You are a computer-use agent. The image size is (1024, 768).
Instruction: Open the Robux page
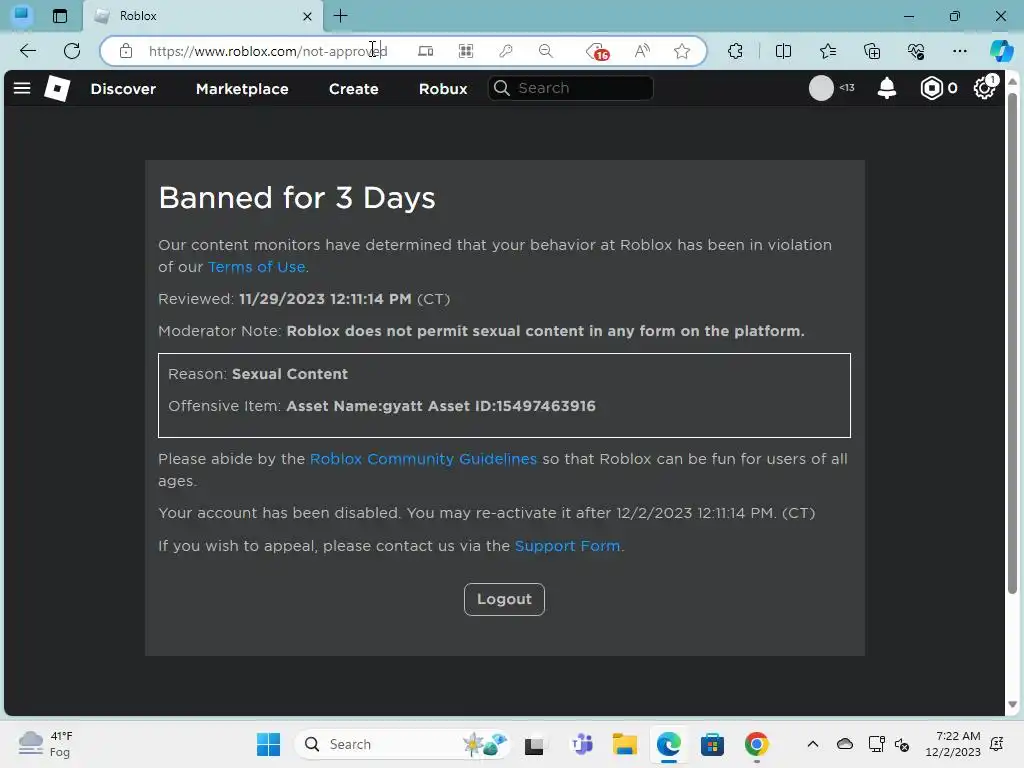tap(443, 89)
